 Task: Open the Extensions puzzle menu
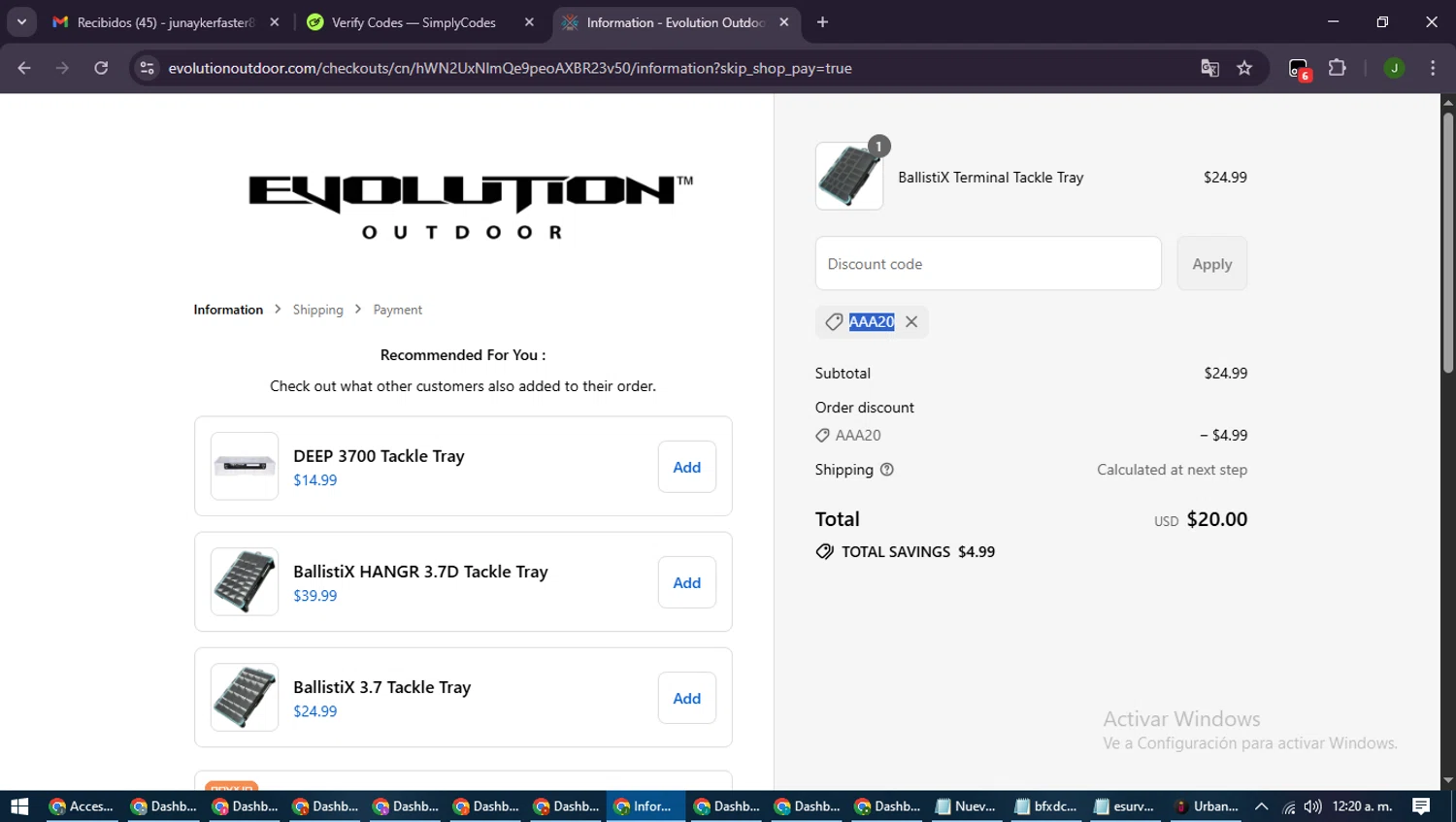pos(1338,68)
